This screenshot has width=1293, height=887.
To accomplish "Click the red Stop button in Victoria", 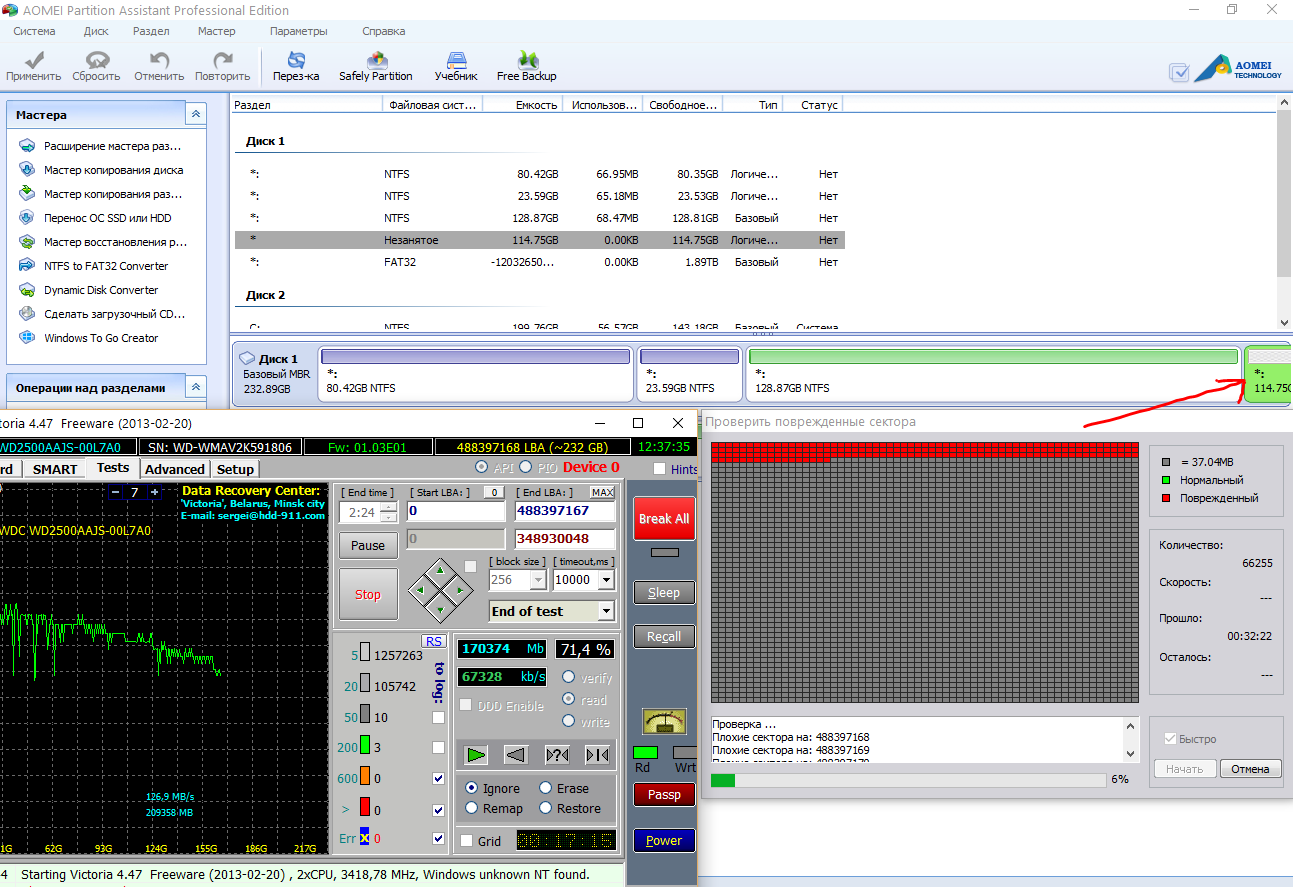I will [x=368, y=594].
